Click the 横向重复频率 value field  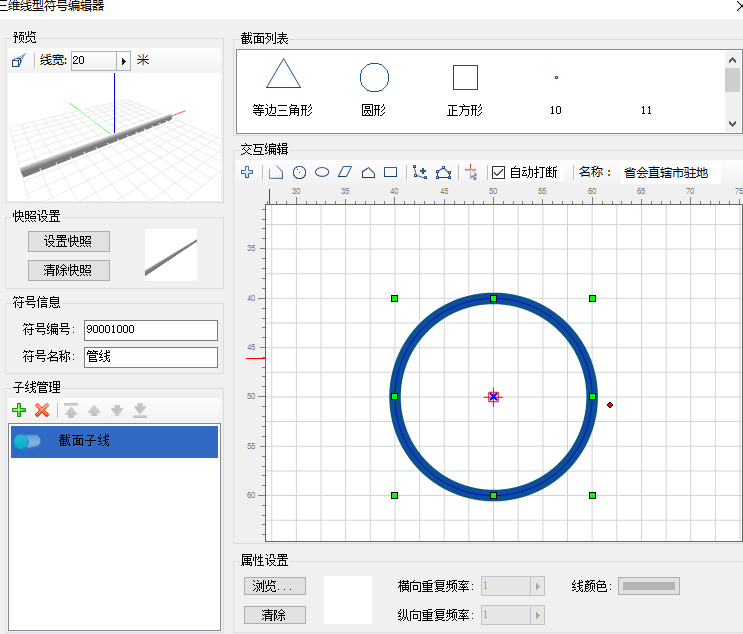click(506, 586)
